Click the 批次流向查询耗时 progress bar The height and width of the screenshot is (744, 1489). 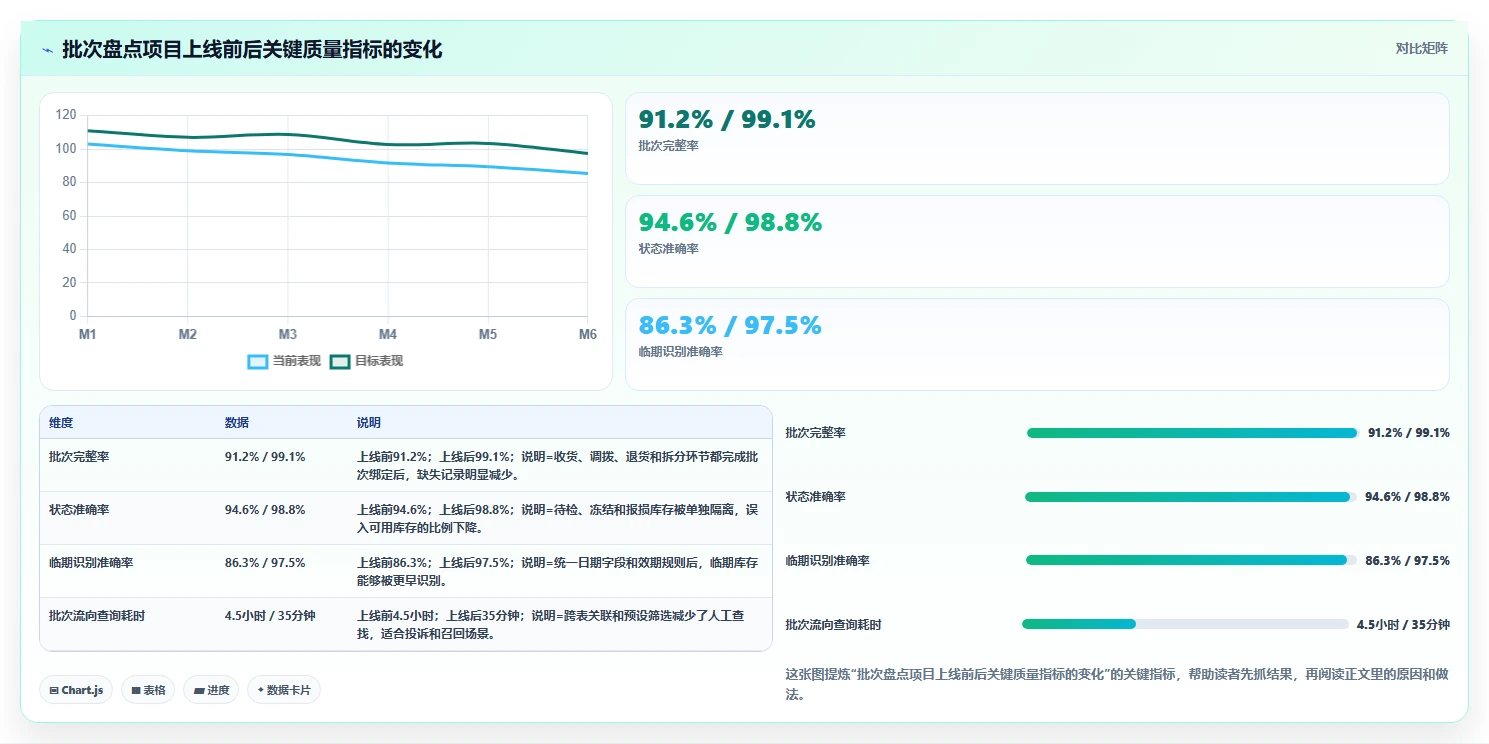pos(1185,624)
